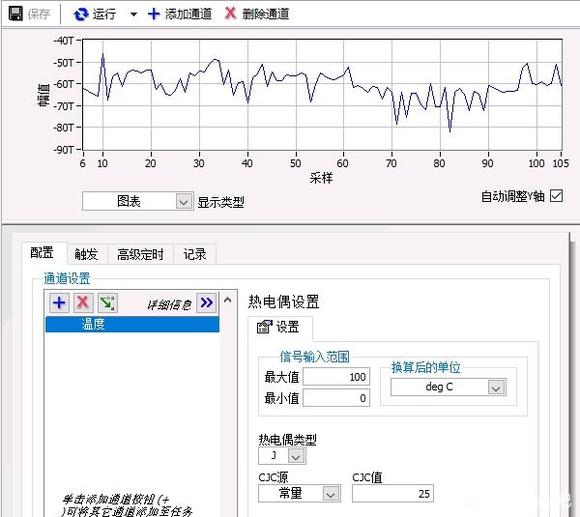Click the save floppy disk icon
The height and width of the screenshot is (517, 580).
[16, 14]
